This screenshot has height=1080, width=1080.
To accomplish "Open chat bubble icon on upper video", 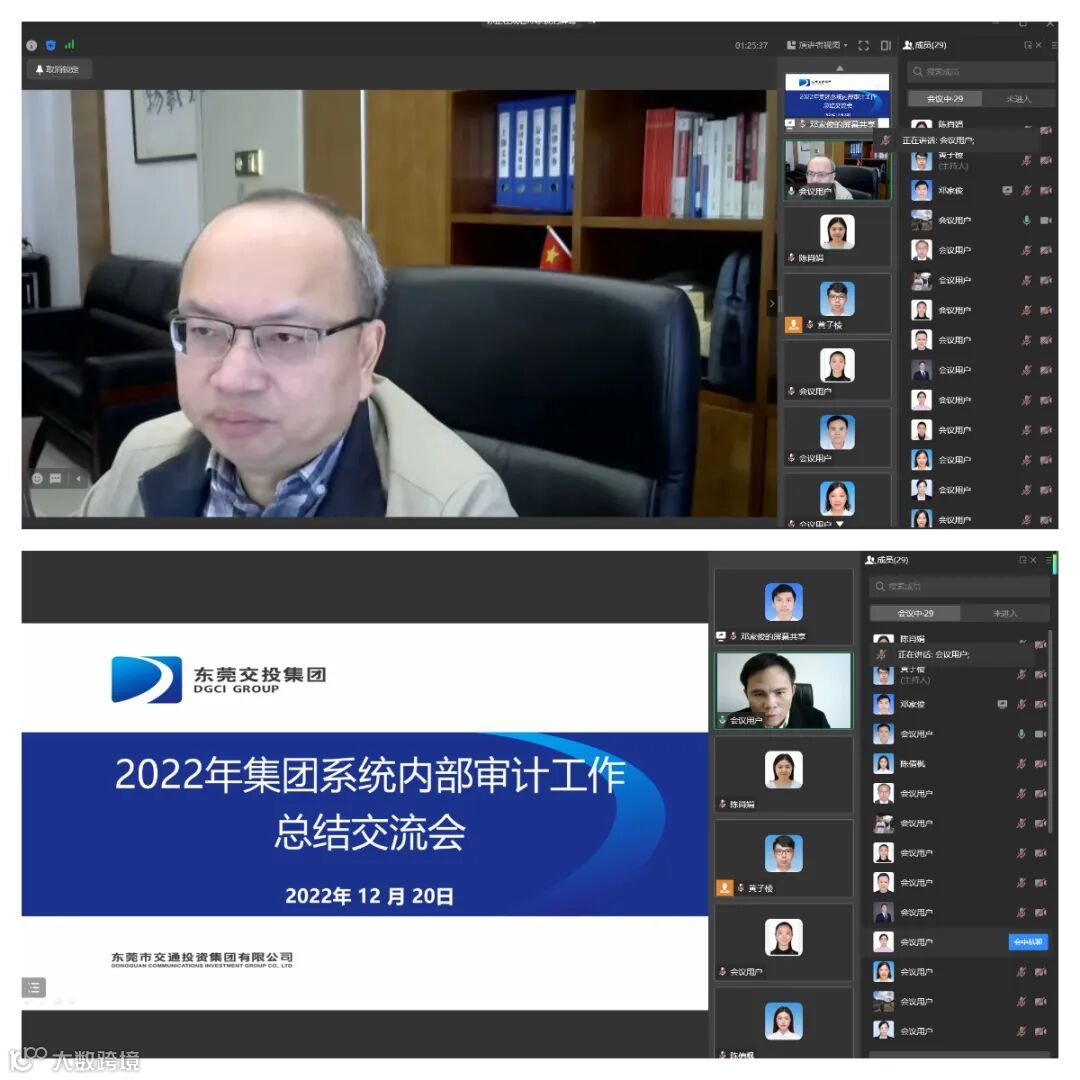I will click(56, 478).
